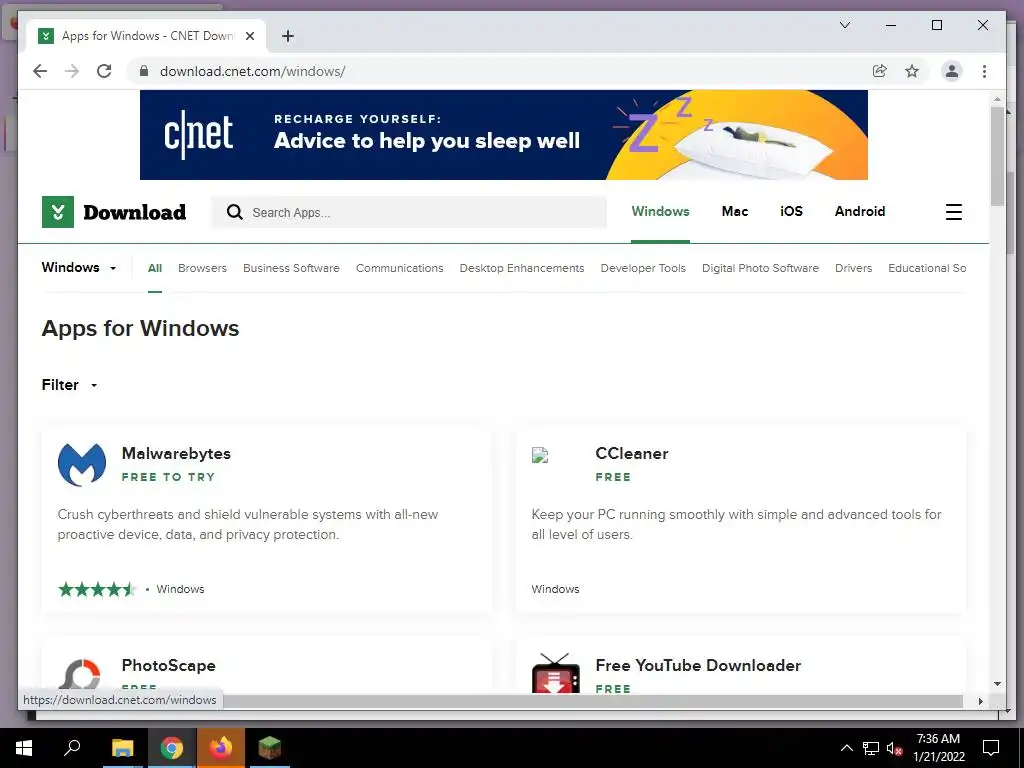Click the taskbar search icon
This screenshot has width=1024, height=768.
(72, 748)
